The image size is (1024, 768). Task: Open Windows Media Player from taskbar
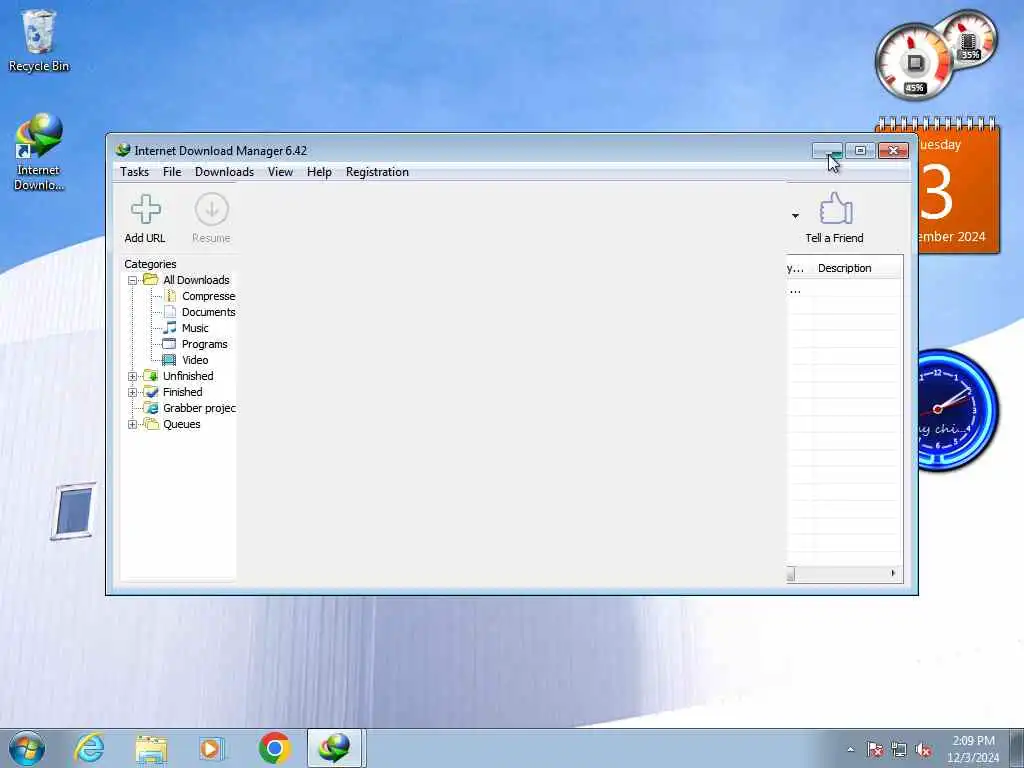pos(211,748)
